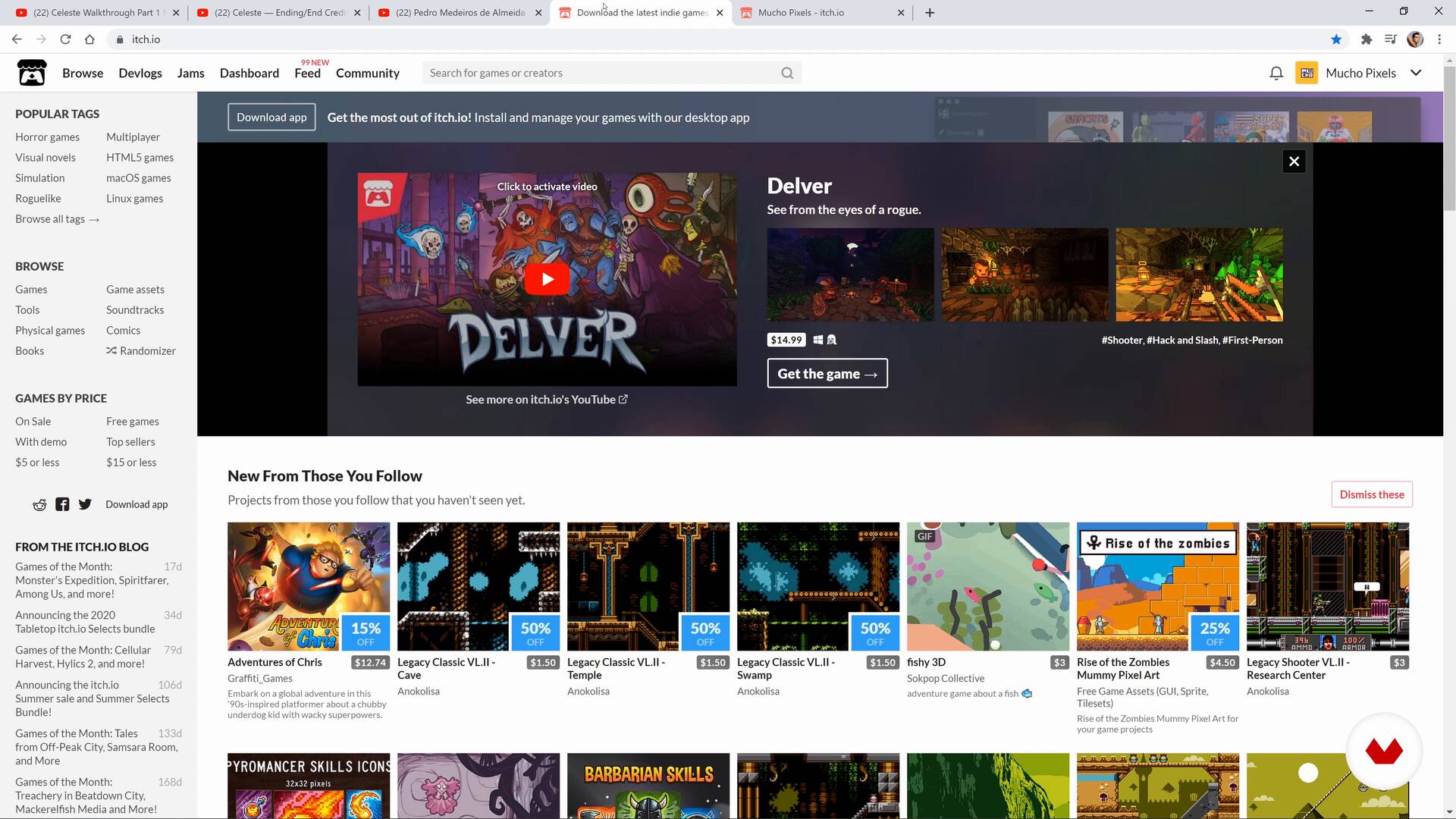Play the Delver YouTube video

(547, 279)
